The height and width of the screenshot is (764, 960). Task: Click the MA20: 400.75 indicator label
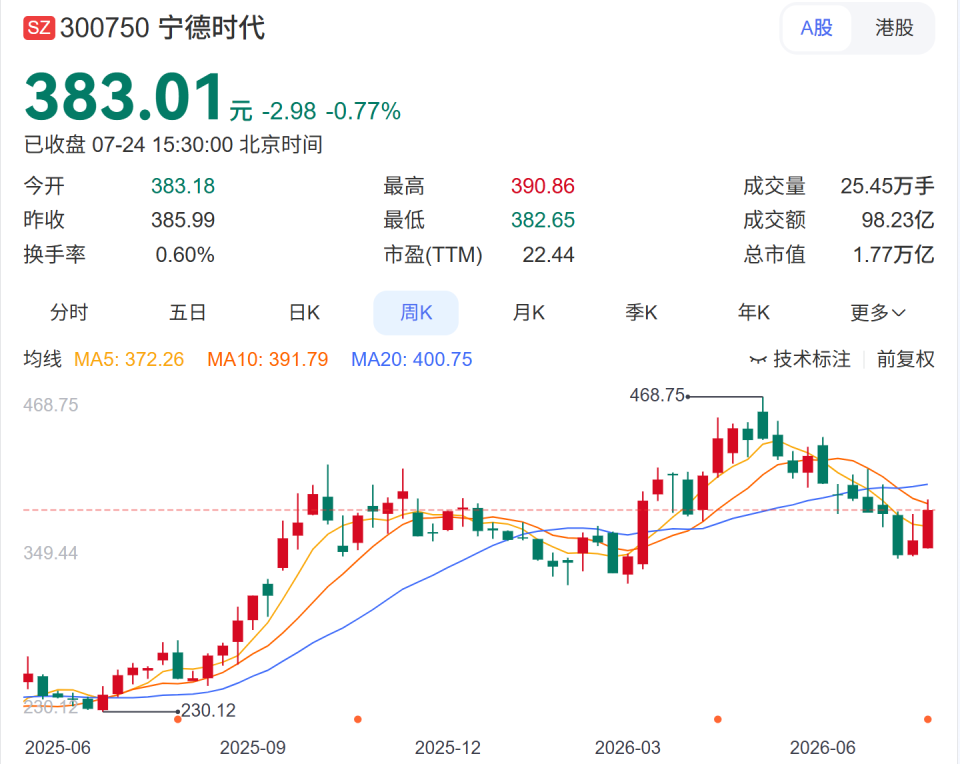point(411,359)
